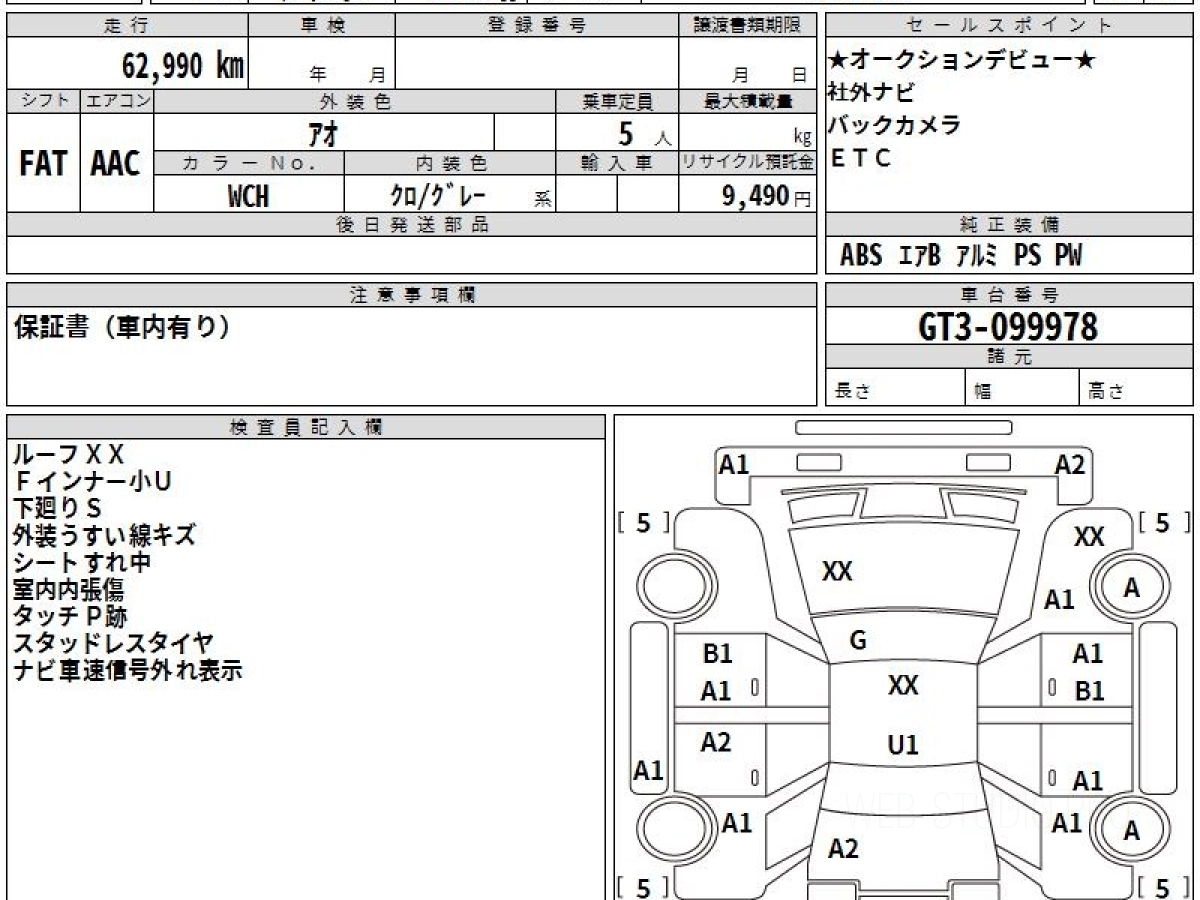The width and height of the screenshot is (1200, 900).
Task: Click the 車検 header cell
Action: coord(322,26)
